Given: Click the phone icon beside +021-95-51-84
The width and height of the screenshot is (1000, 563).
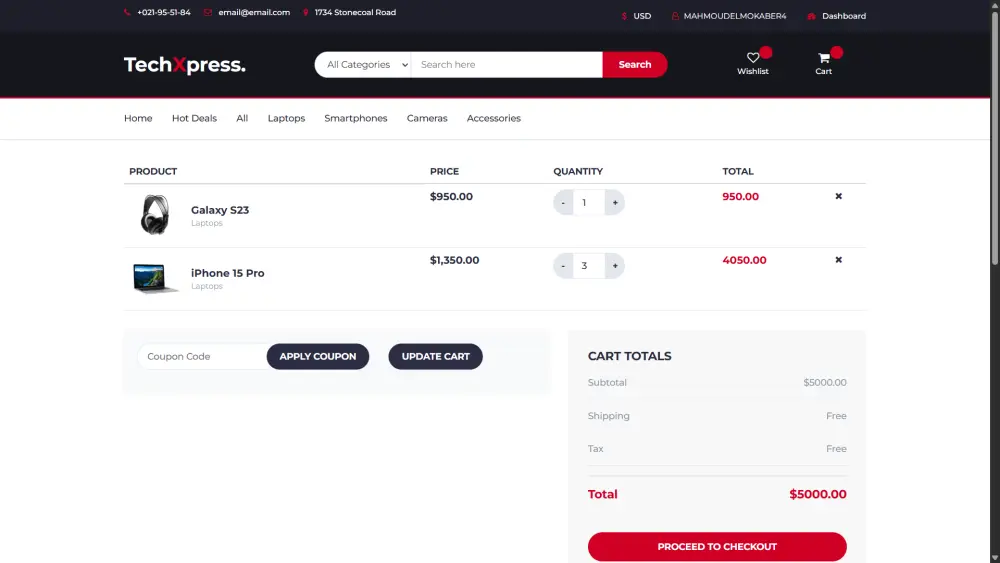Looking at the screenshot, I should tap(127, 12).
